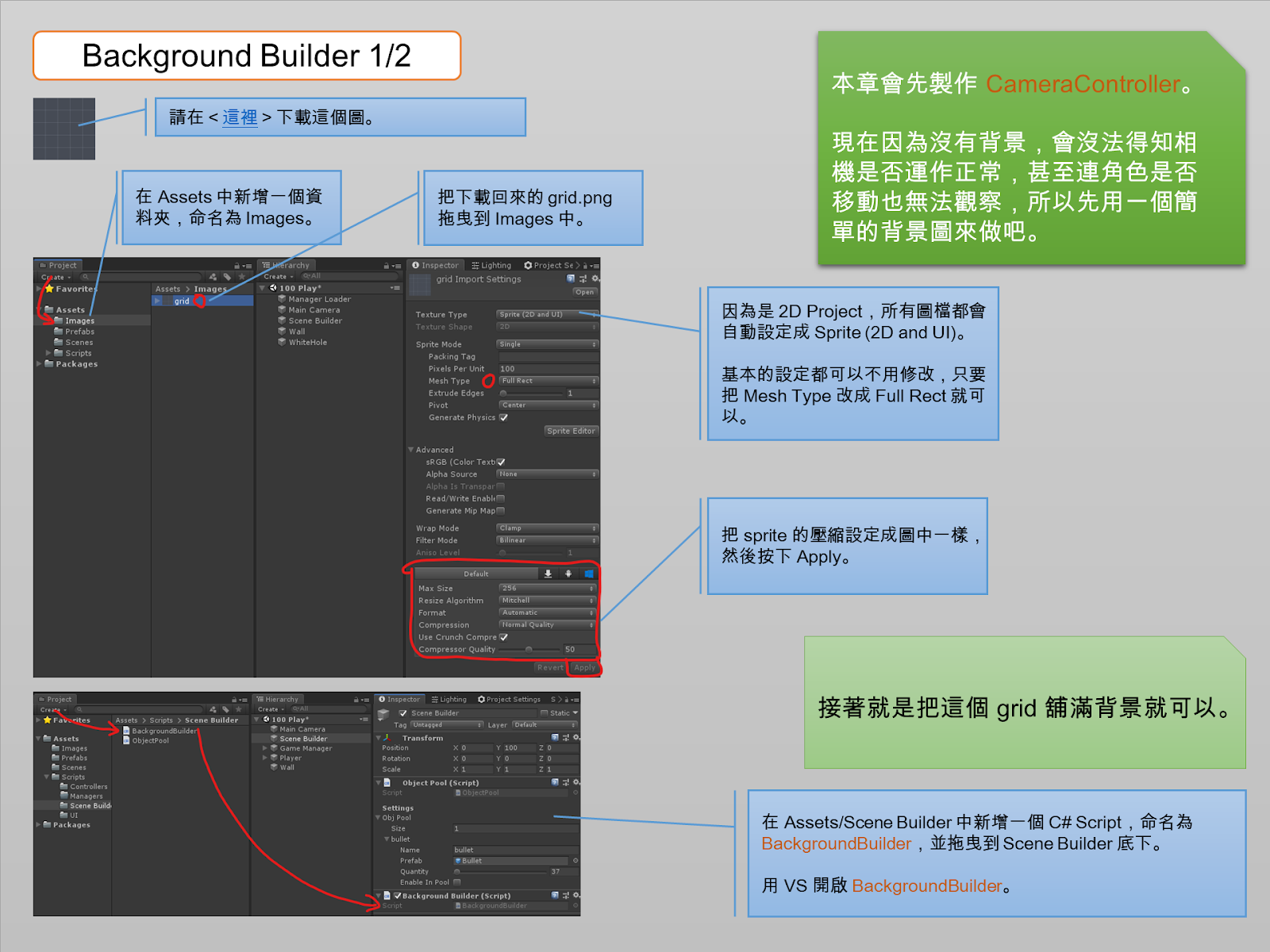Viewport: 1270px width, 952px height.
Task: Click the gear icon in grid Import Settings
Action: 595,279
